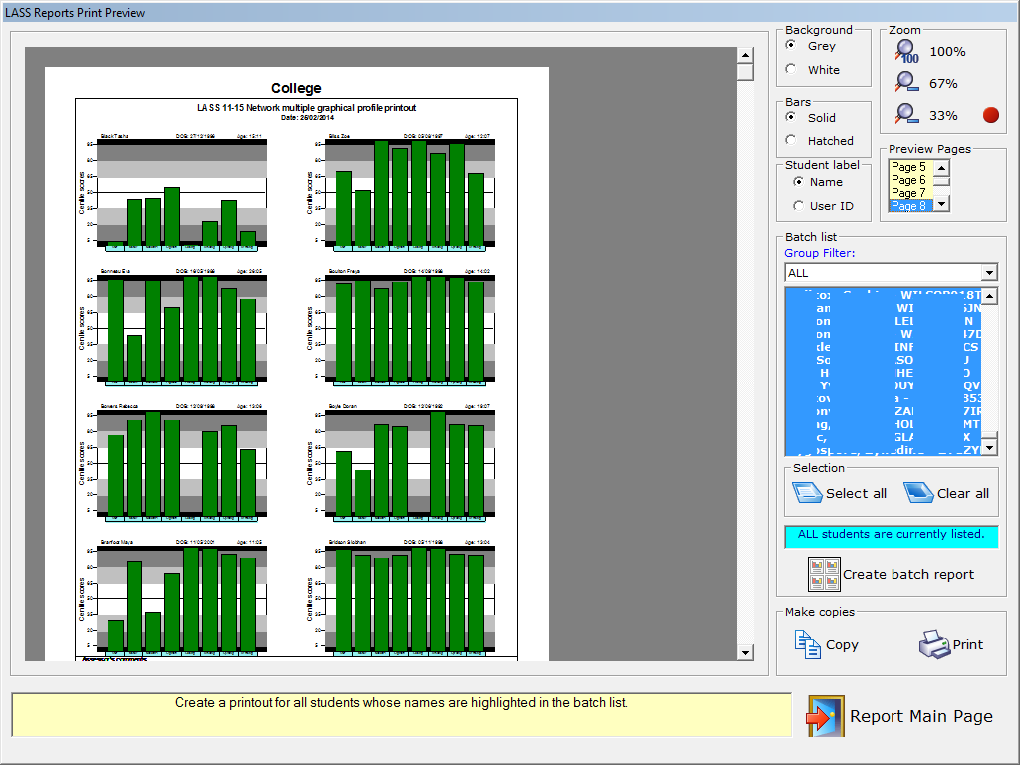Click the Select all label
1020x765 pixels.
856,494
